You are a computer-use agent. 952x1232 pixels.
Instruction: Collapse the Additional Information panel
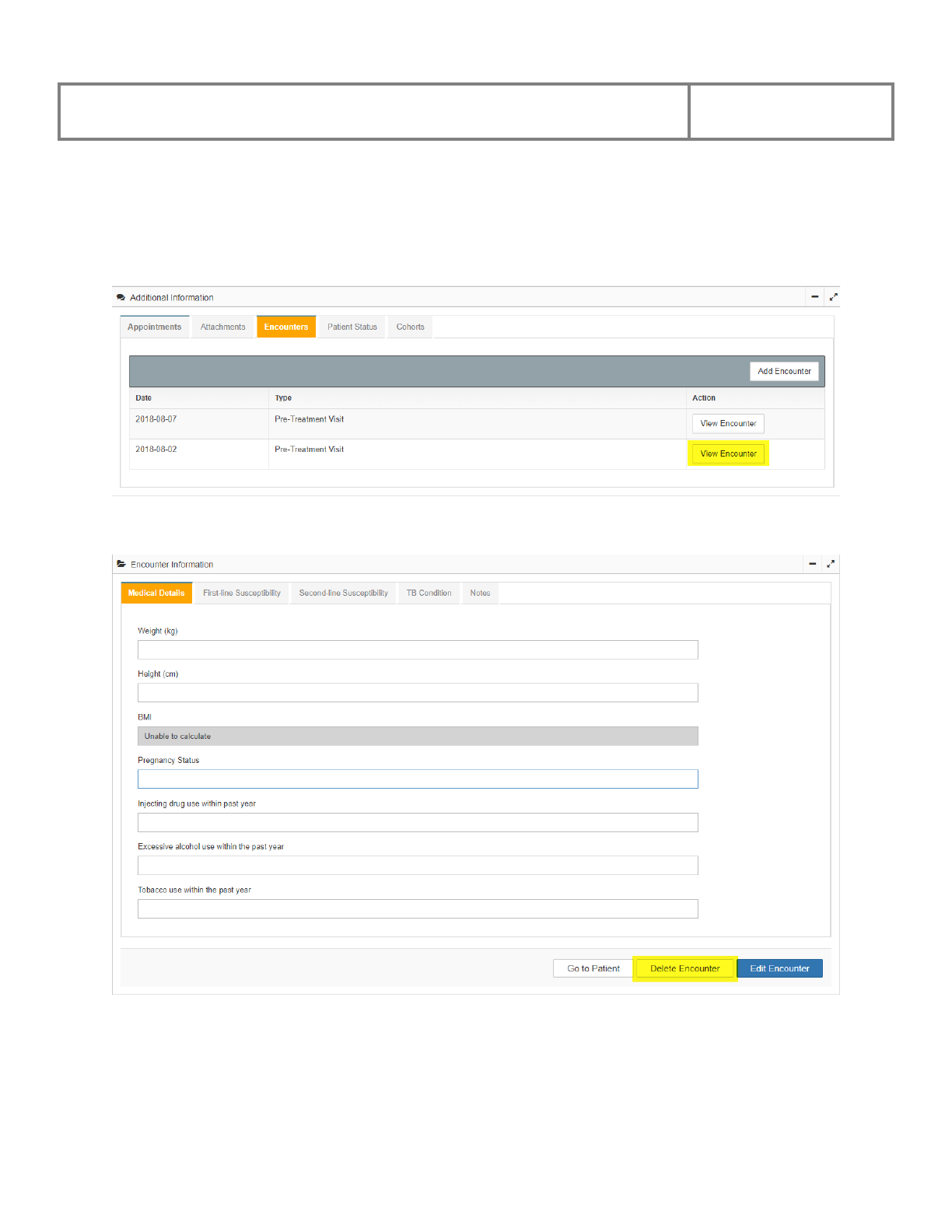[814, 297]
